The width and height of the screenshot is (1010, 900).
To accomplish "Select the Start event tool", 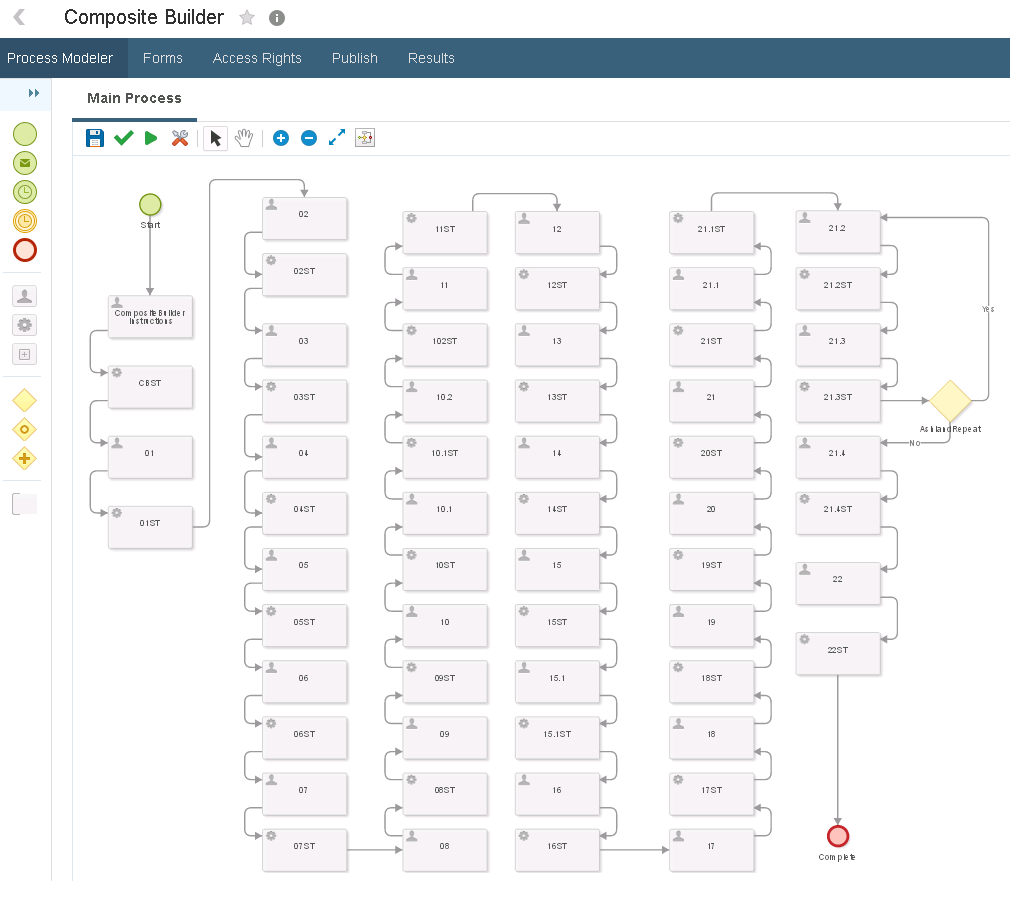I will coord(24,133).
